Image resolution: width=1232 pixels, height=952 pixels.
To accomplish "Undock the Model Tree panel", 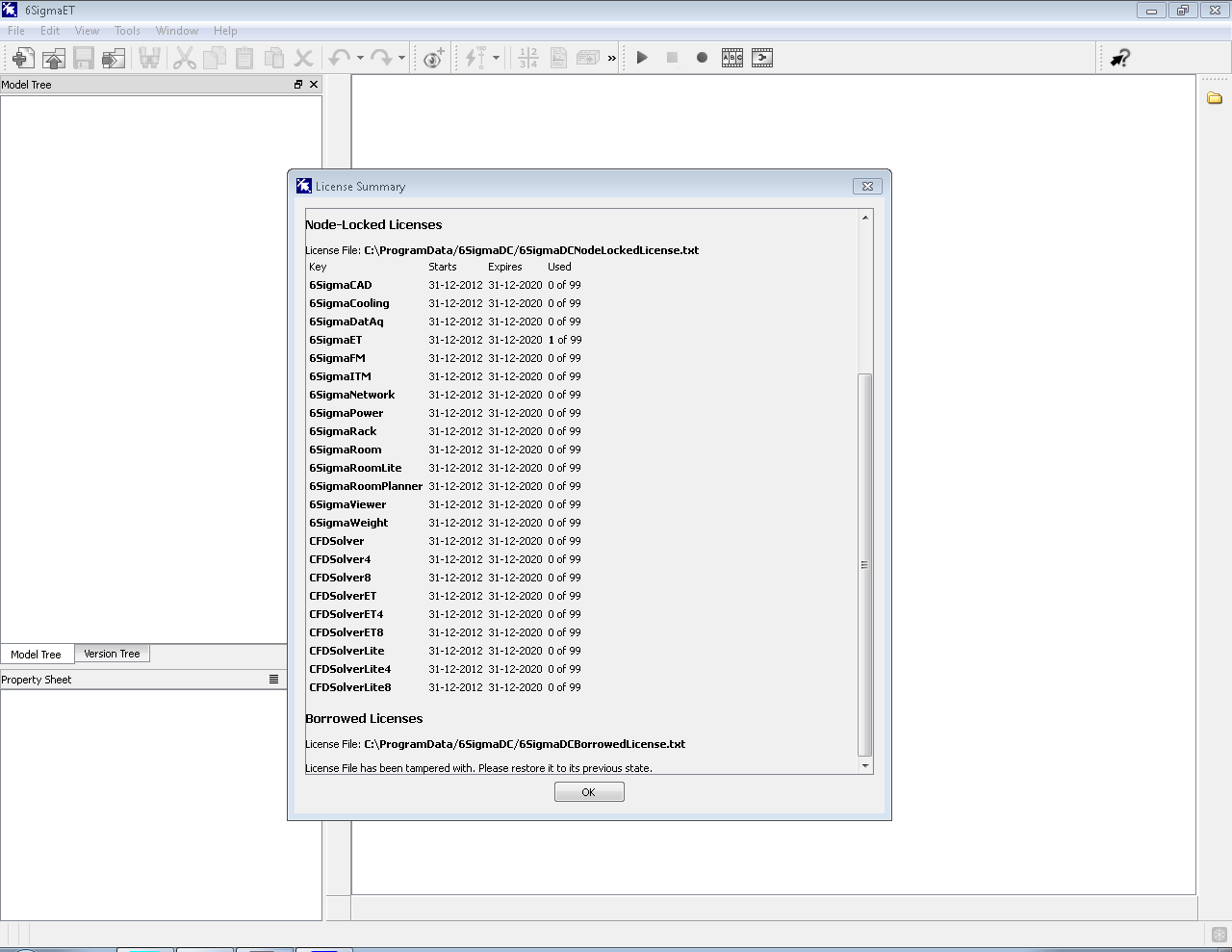I will (298, 85).
